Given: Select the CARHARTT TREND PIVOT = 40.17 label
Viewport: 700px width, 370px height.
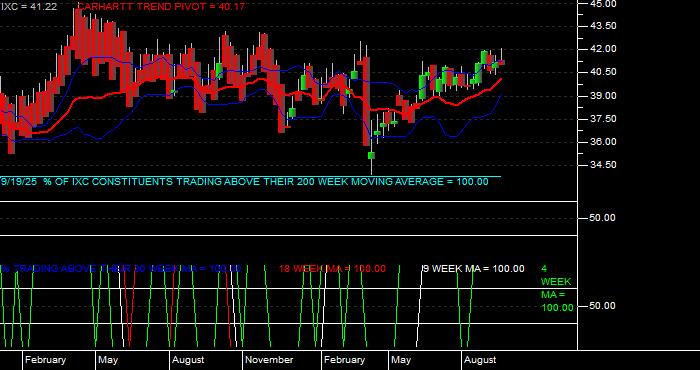Looking at the screenshot, I should (161, 7).
